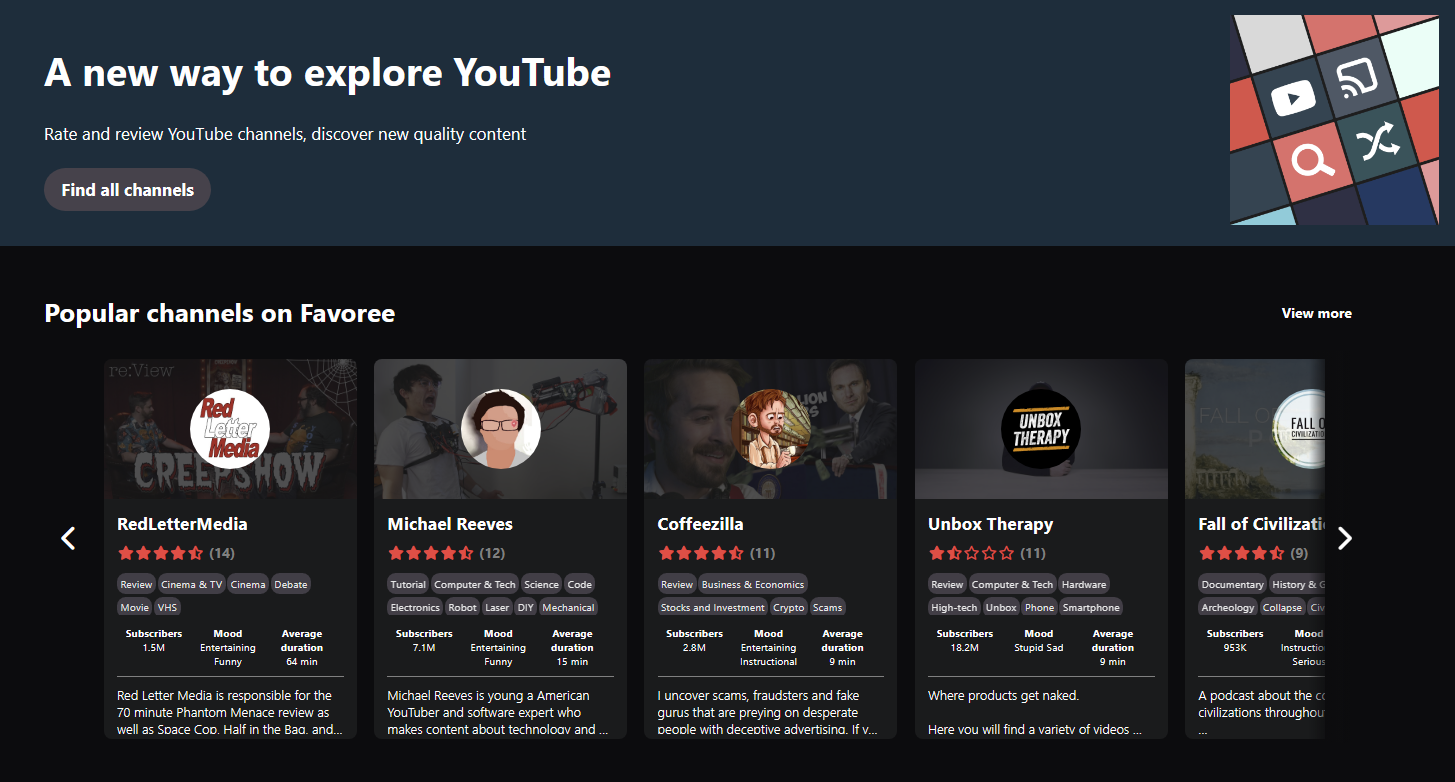Open the Unbox Therapy channel name link
This screenshot has width=1455, height=782.
990,523
